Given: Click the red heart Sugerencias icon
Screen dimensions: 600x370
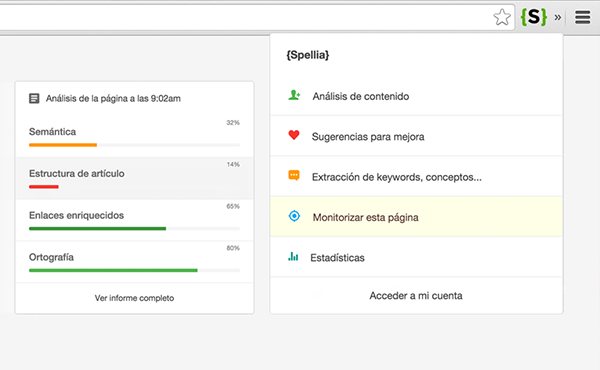Looking at the screenshot, I should click(294, 135).
